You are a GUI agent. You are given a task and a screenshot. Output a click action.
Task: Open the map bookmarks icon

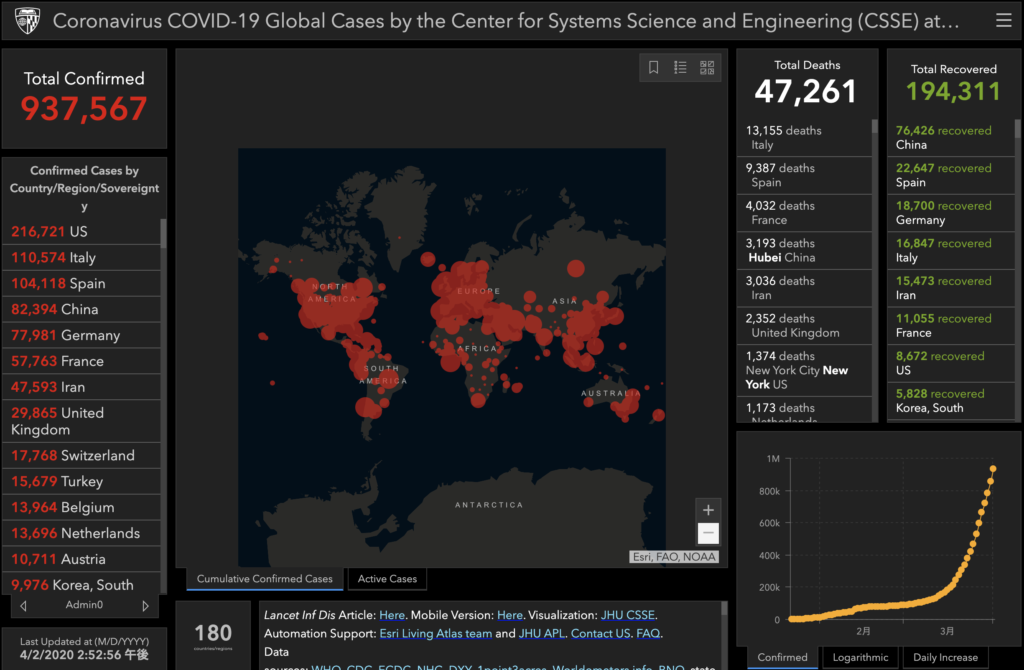coord(653,67)
